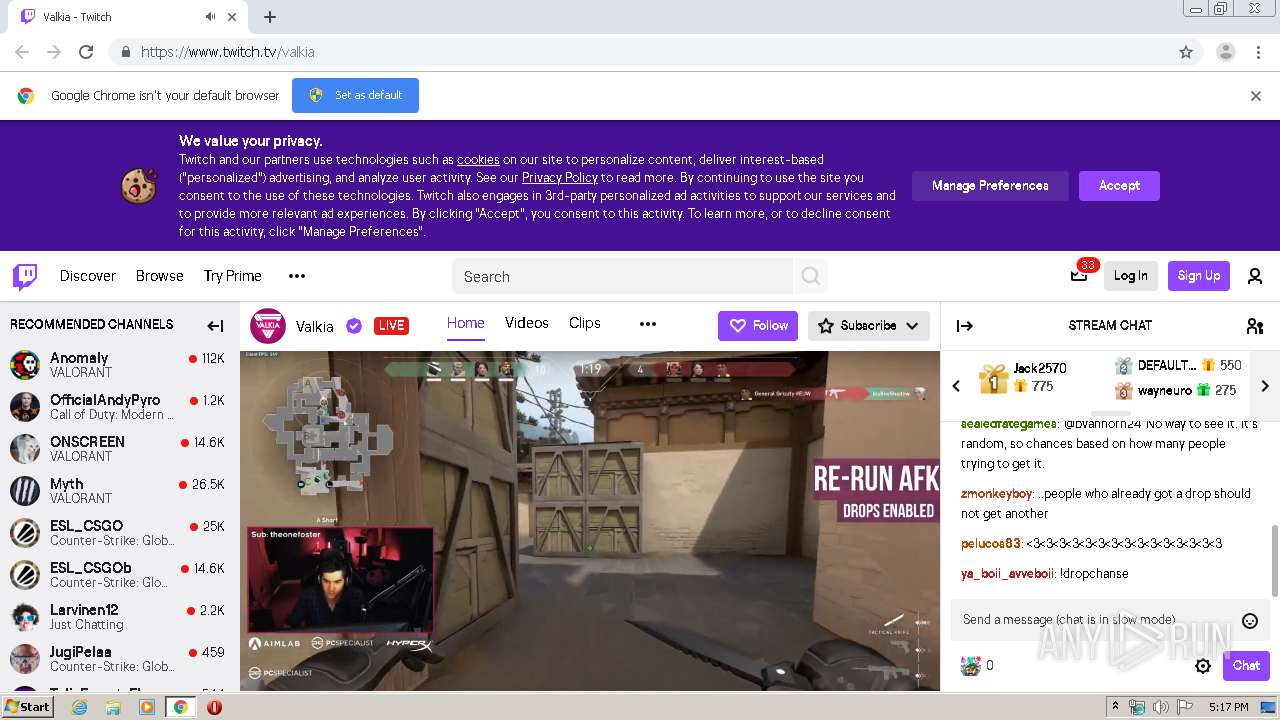Screen dimensions: 1280x720
Task: Bookmark this page with the star icon
Action: tap(1186, 52)
